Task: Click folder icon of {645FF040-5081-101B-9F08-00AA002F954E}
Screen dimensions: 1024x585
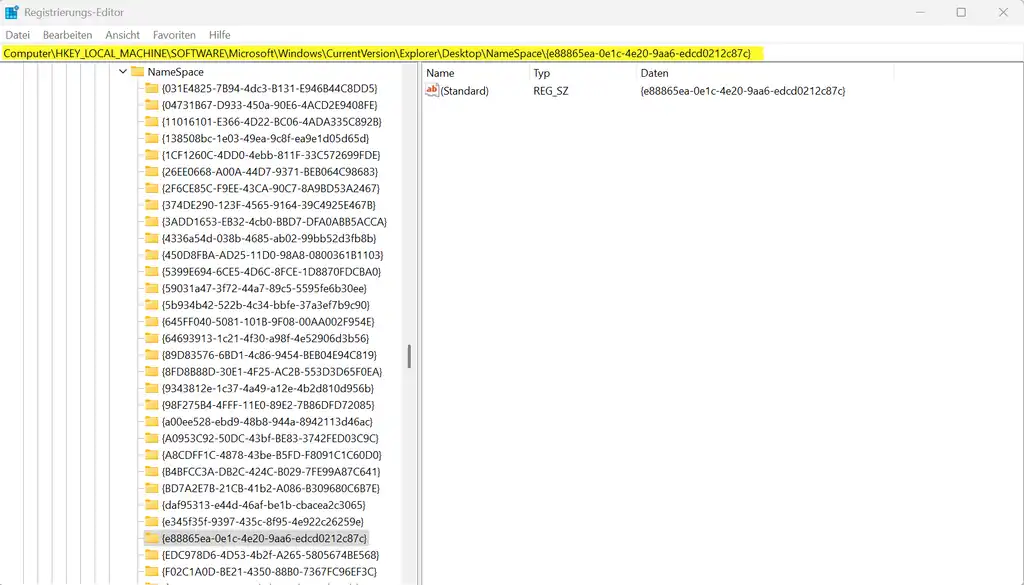Action: [152, 321]
